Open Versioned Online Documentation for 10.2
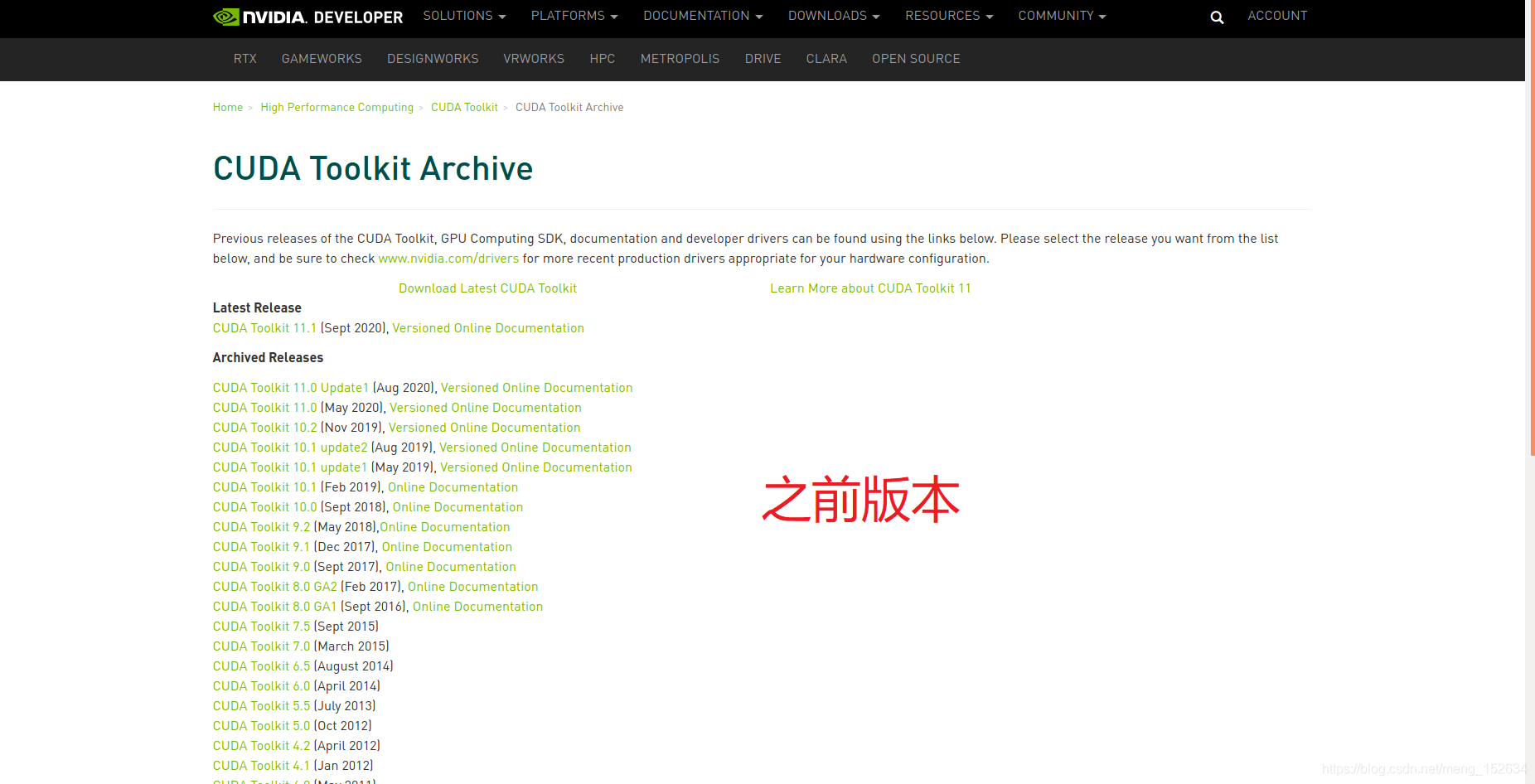The height and width of the screenshot is (784, 1535). pyautogui.click(x=485, y=428)
